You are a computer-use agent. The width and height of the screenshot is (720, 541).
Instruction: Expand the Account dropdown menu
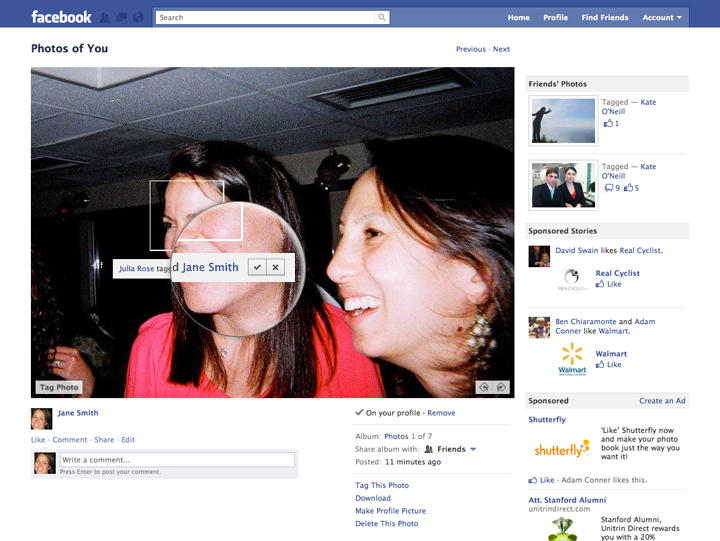point(662,17)
